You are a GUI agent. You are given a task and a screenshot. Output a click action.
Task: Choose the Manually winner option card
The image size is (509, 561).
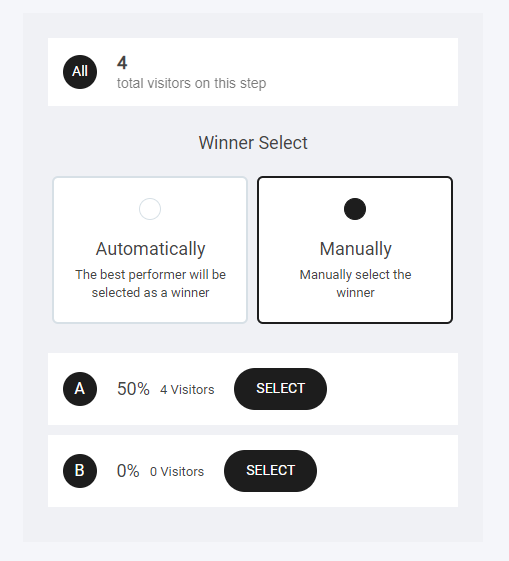pyautogui.click(x=355, y=250)
